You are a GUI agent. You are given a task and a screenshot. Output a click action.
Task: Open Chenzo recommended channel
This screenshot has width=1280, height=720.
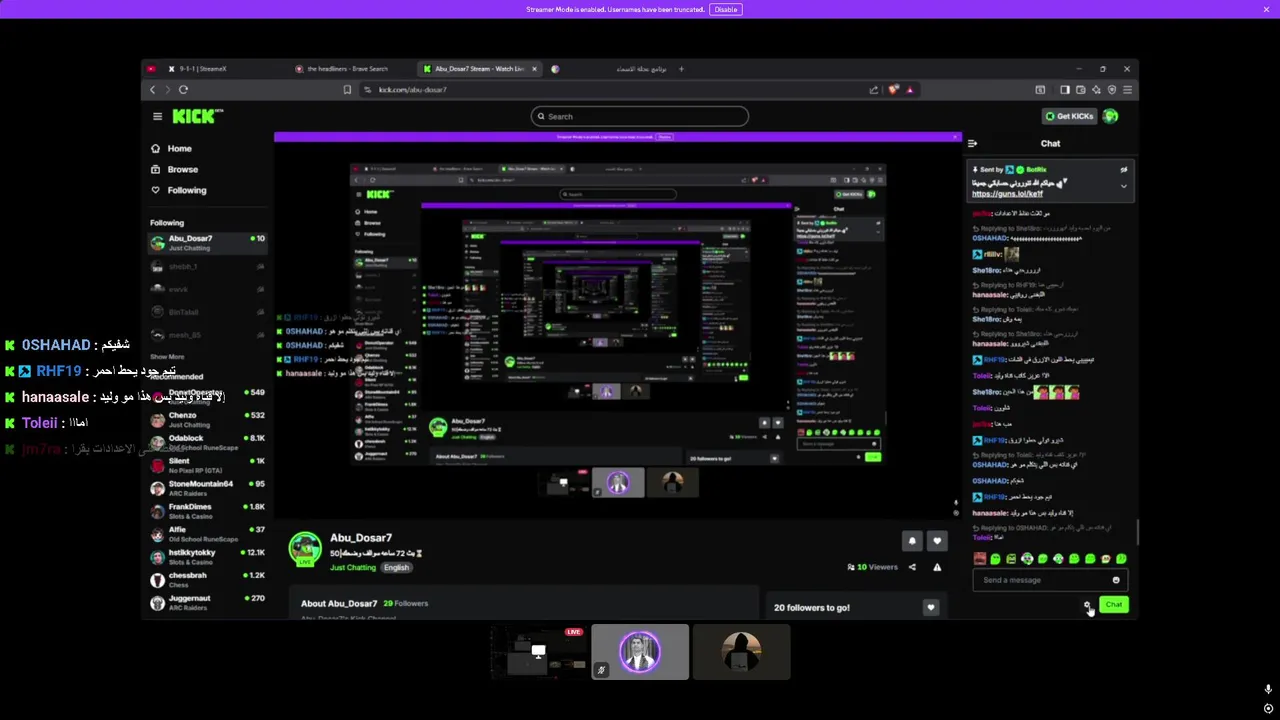pos(207,419)
